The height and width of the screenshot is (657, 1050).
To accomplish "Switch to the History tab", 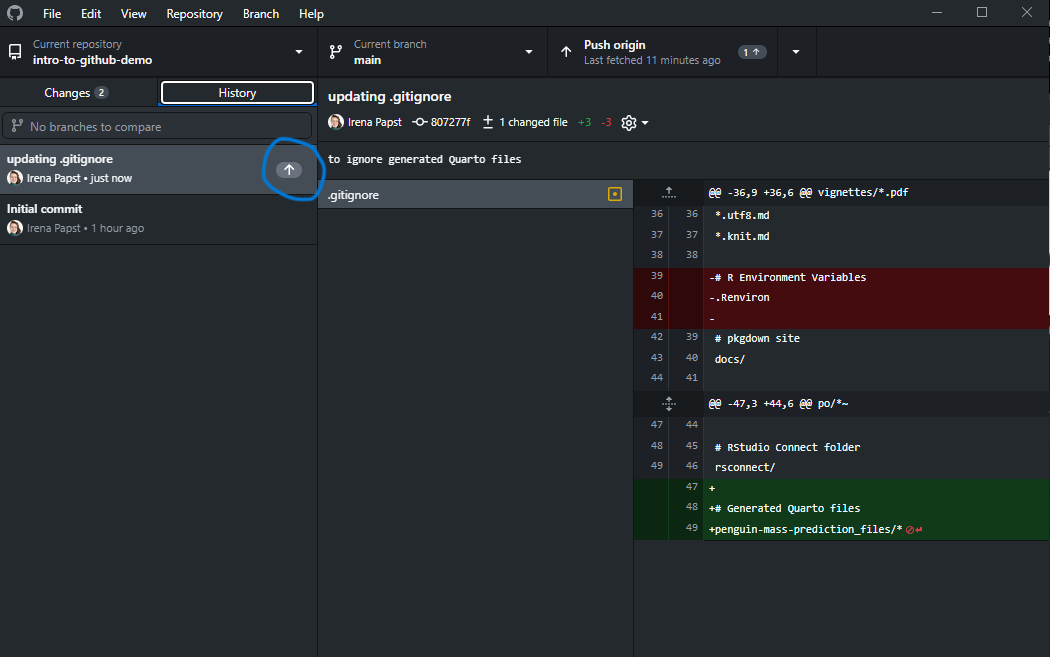I will (x=237, y=93).
